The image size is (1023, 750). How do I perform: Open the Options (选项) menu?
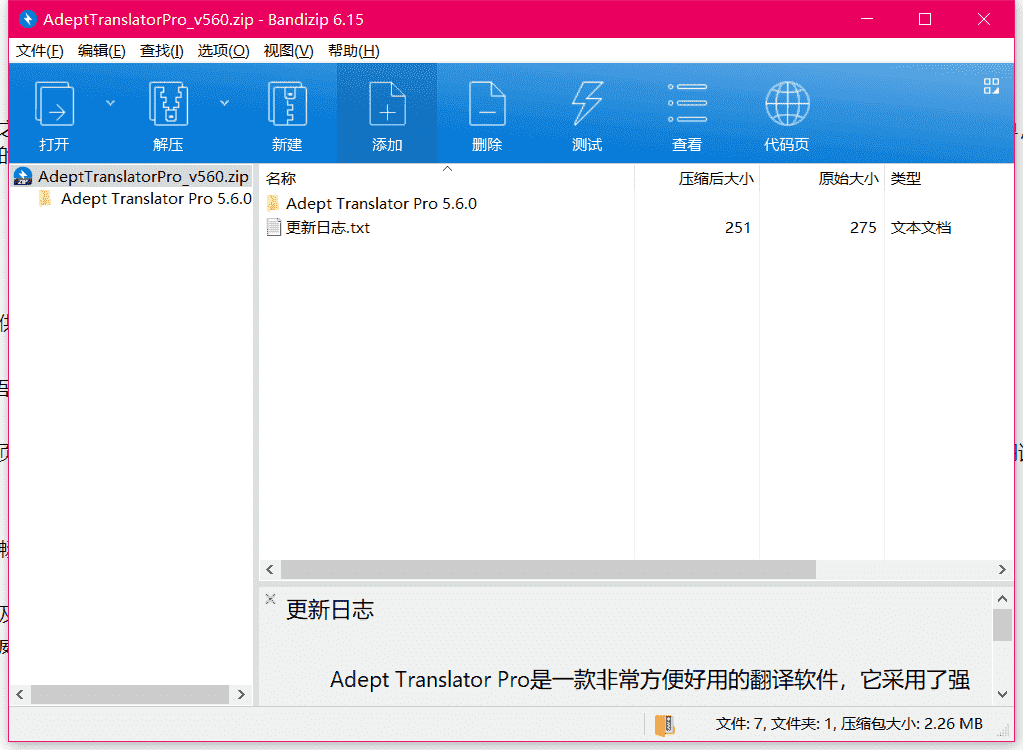223,51
